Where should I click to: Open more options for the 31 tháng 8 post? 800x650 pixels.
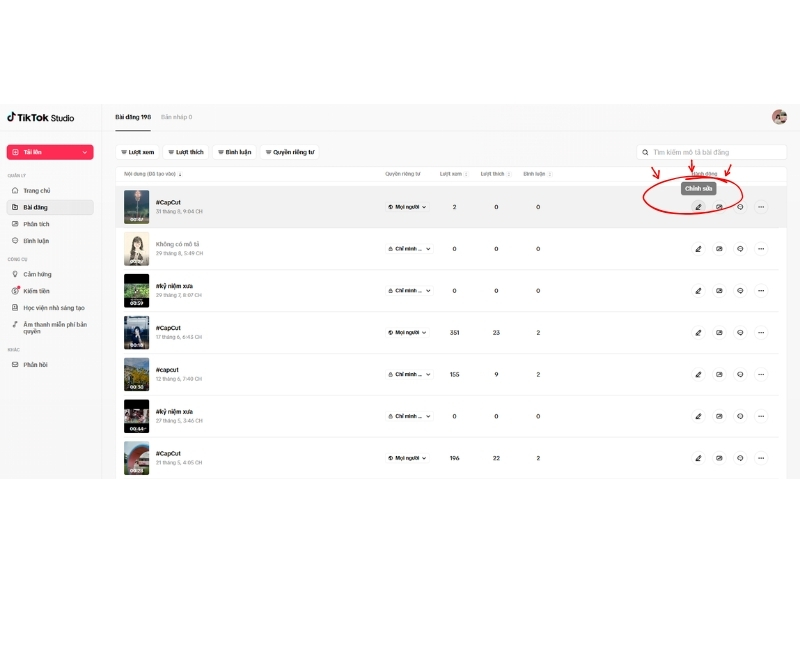pyautogui.click(x=761, y=207)
